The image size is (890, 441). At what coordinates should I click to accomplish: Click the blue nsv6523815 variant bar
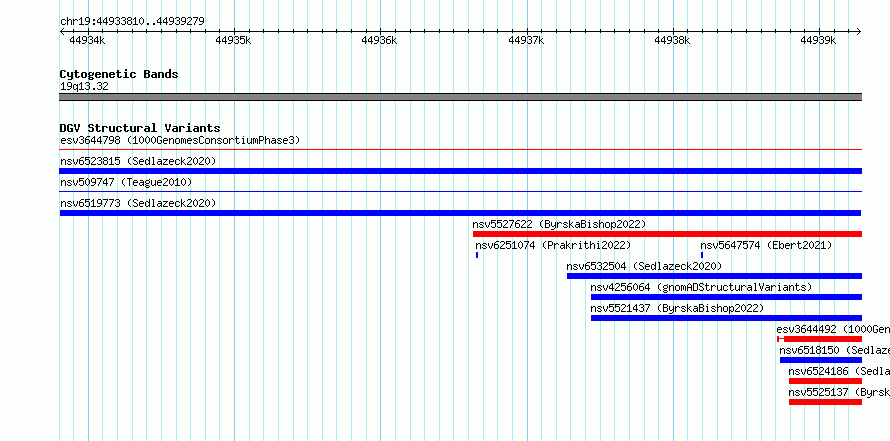461,171
